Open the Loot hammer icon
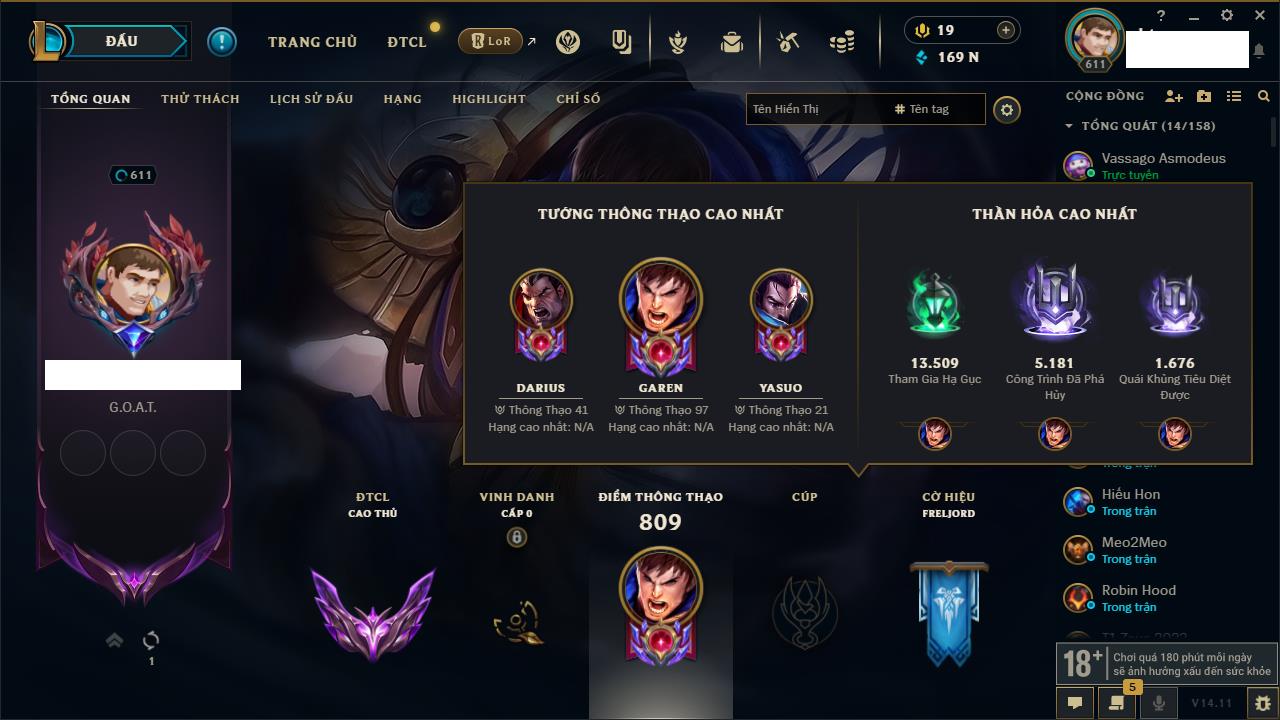 coord(788,42)
